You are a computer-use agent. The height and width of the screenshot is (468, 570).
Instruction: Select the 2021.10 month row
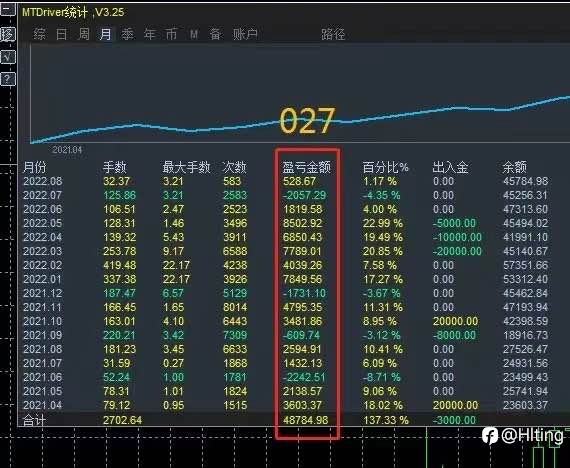[286, 321]
